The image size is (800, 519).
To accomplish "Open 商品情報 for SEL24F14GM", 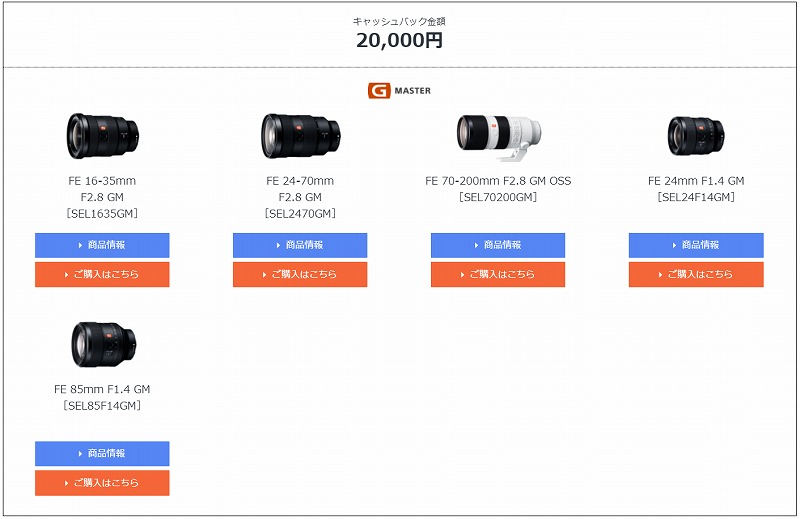I will point(696,245).
